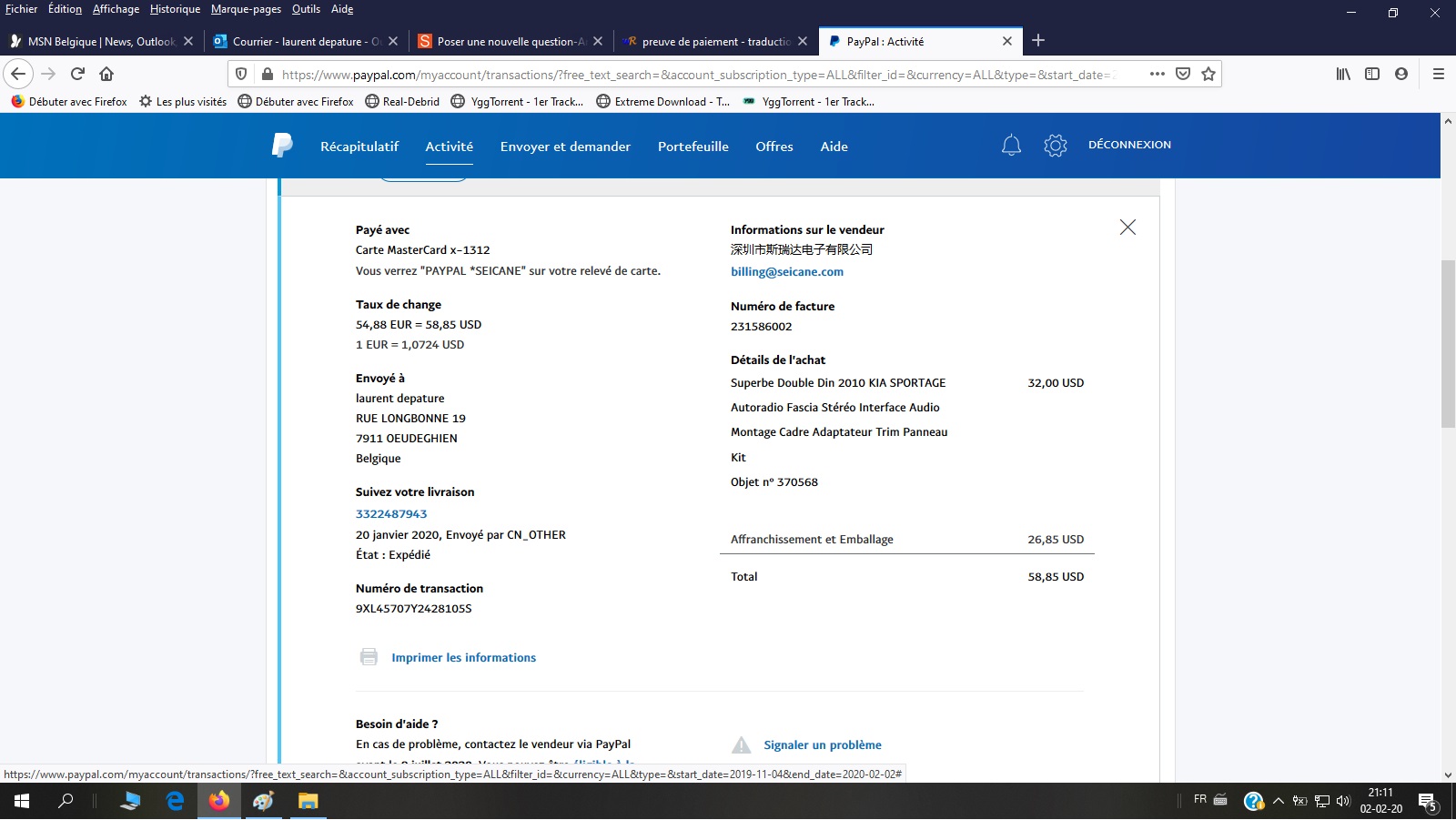Screen dimensions: 1456x820
Task: Show hidden tray icons chevron
Action: (x=1278, y=801)
